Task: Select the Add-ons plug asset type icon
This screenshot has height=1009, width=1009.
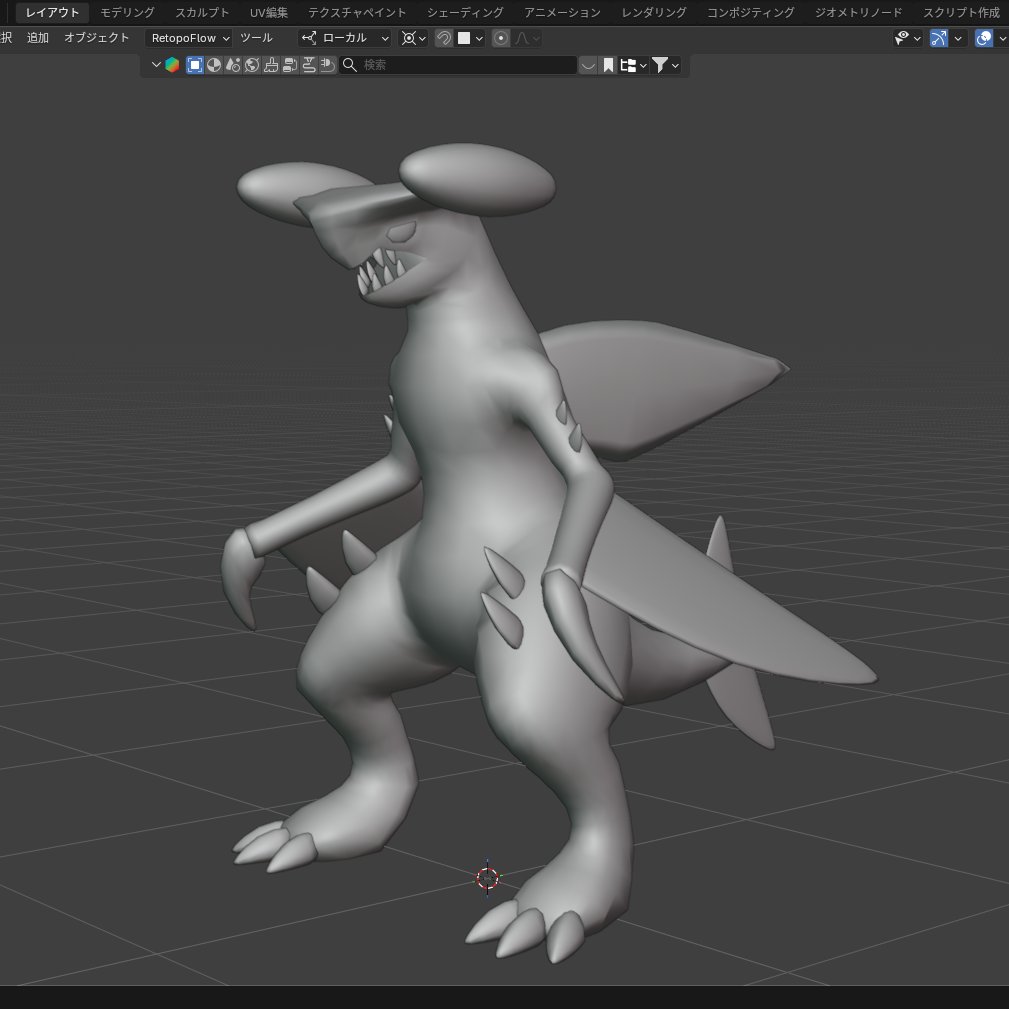Action: point(328,64)
